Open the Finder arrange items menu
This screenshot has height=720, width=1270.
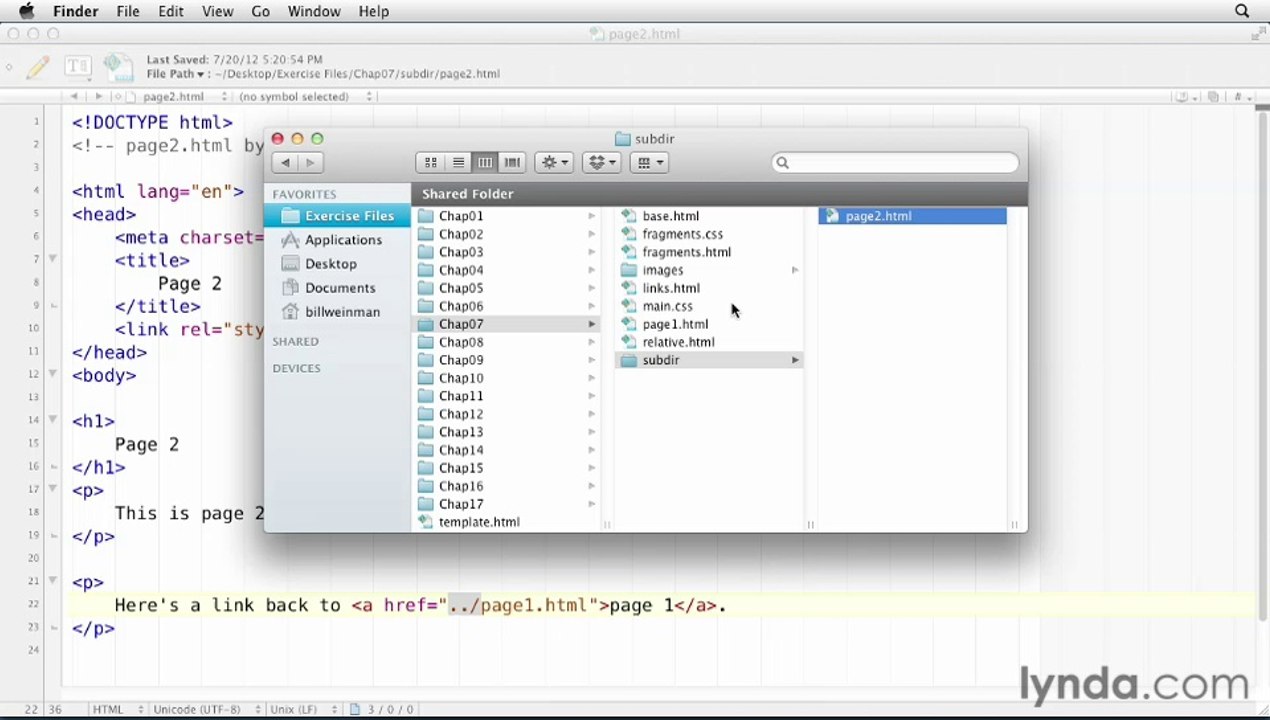pos(649,163)
